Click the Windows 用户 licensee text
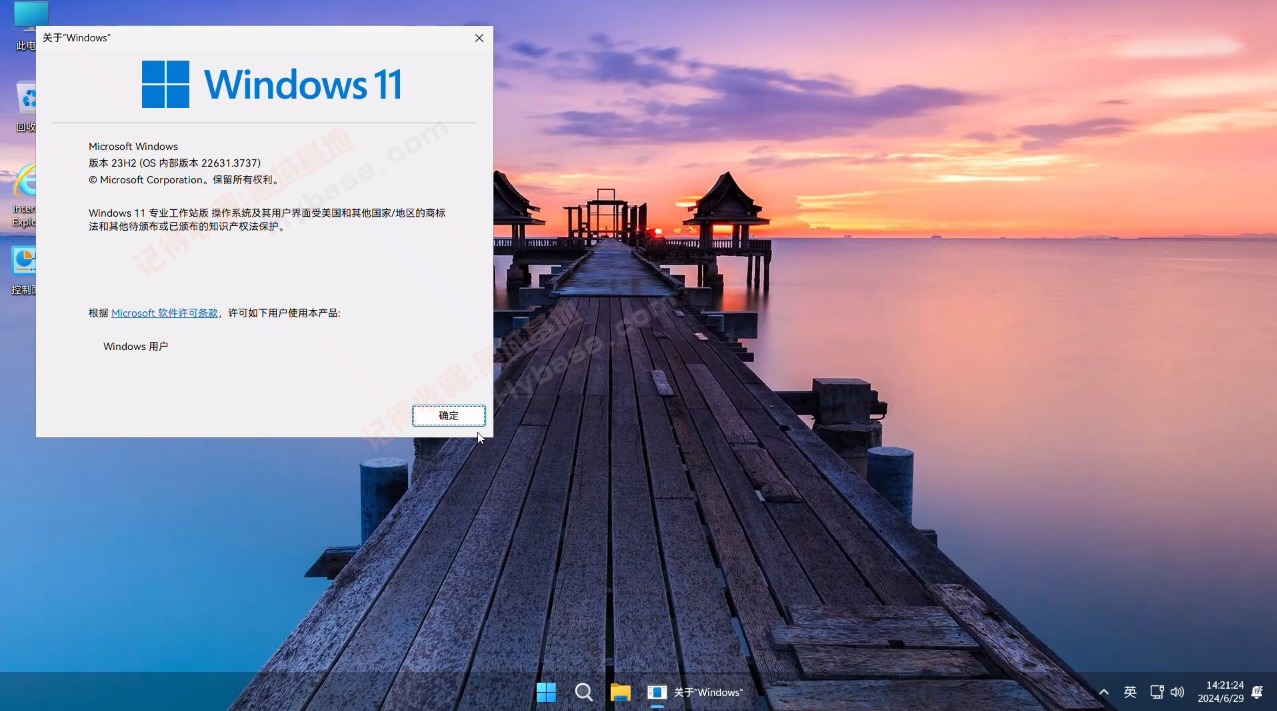The image size is (1277, 711). click(x=135, y=346)
